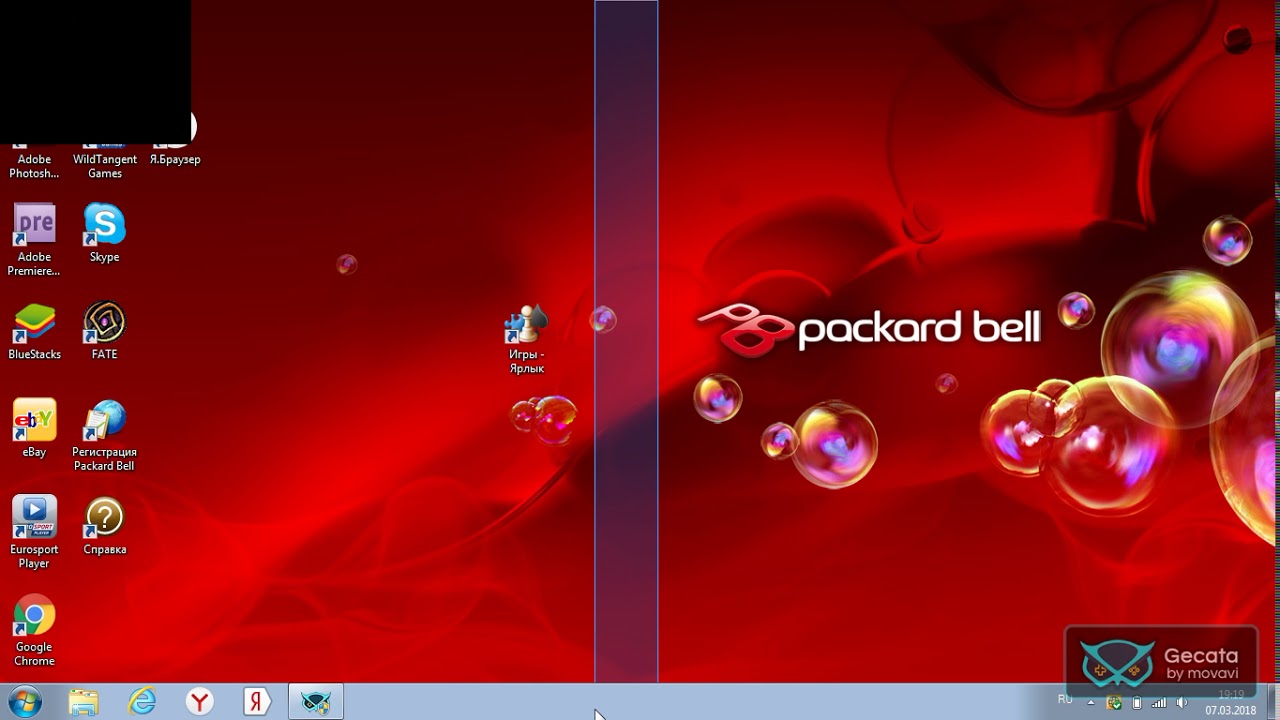Viewport: 1280px width, 720px height.
Task: Click the Я.Браузер label on the desktop
Action: click(x=175, y=159)
